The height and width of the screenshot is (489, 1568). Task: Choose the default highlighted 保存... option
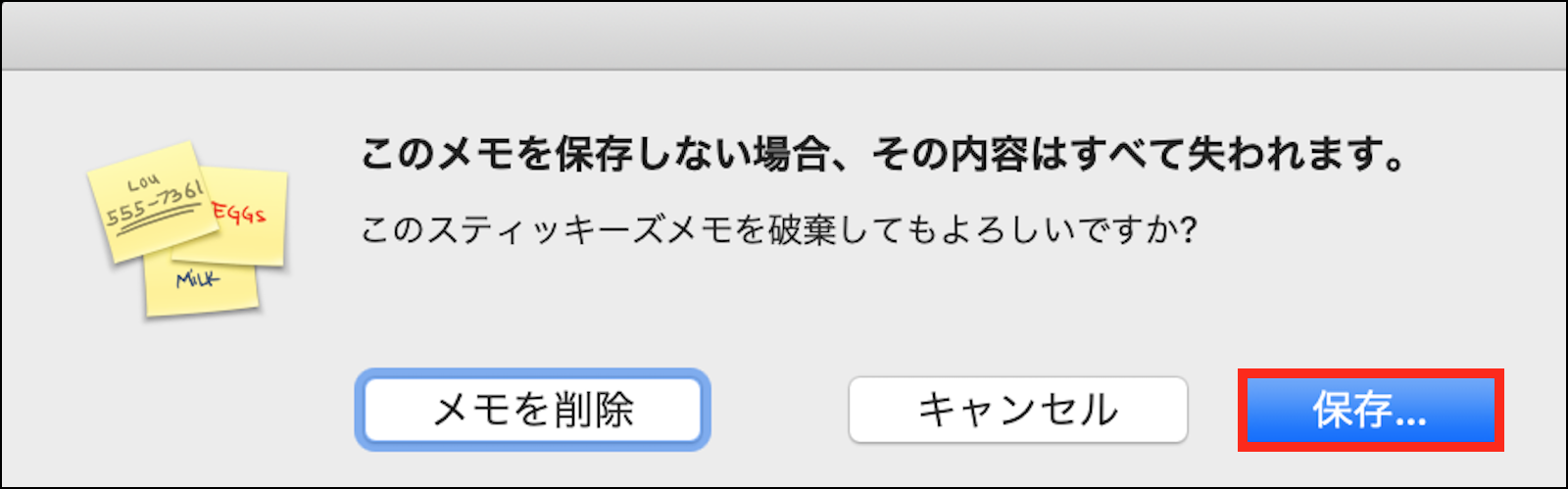[1370, 410]
